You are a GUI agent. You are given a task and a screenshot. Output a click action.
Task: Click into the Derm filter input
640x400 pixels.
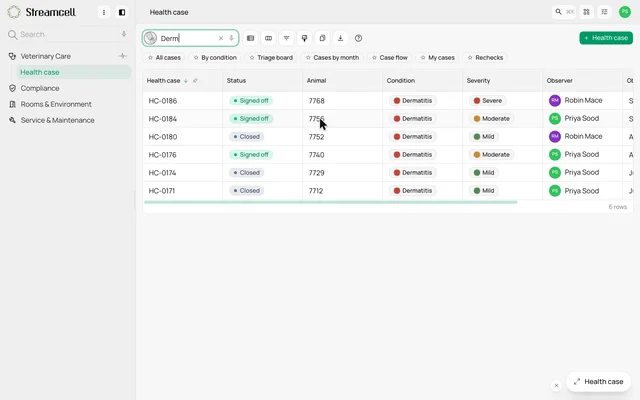click(188, 38)
